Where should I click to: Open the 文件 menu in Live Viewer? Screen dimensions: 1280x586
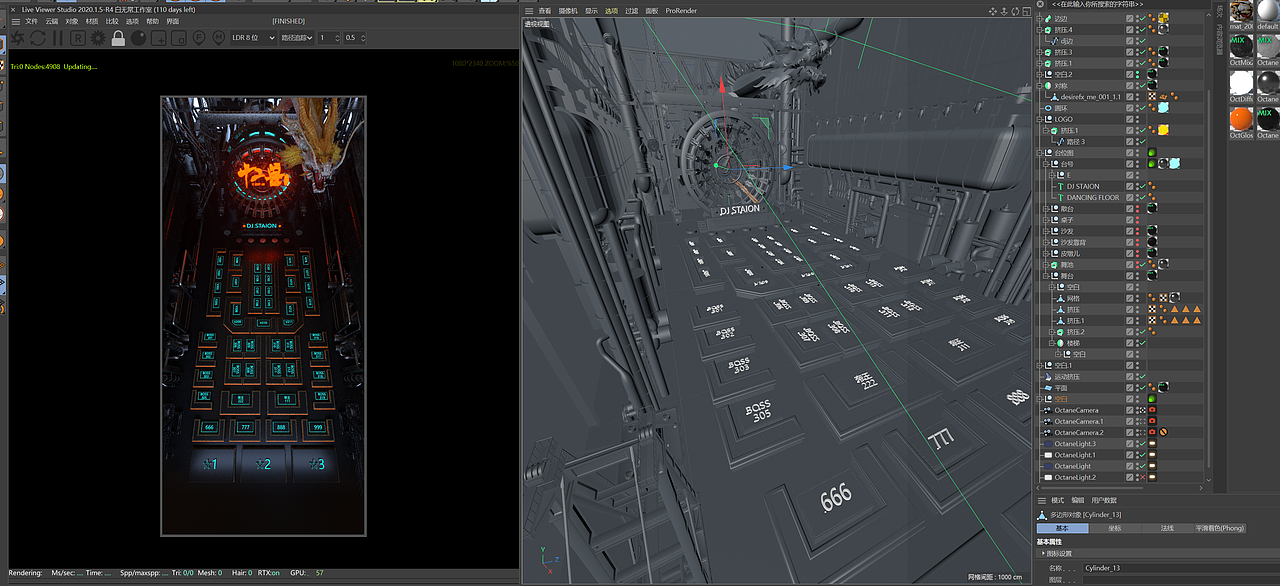pos(31,21)
